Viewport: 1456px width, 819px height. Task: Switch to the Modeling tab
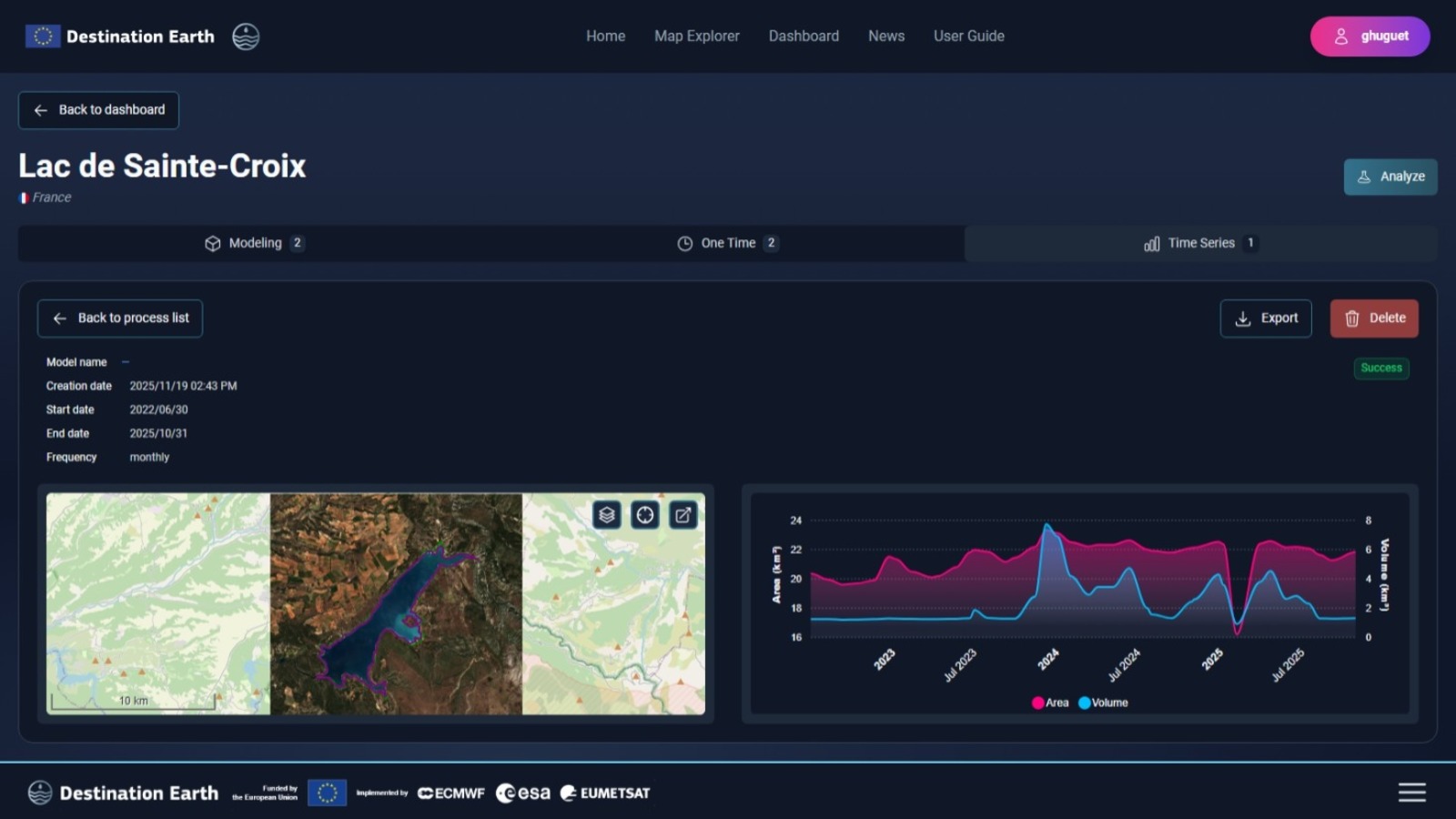pos(255,243)
